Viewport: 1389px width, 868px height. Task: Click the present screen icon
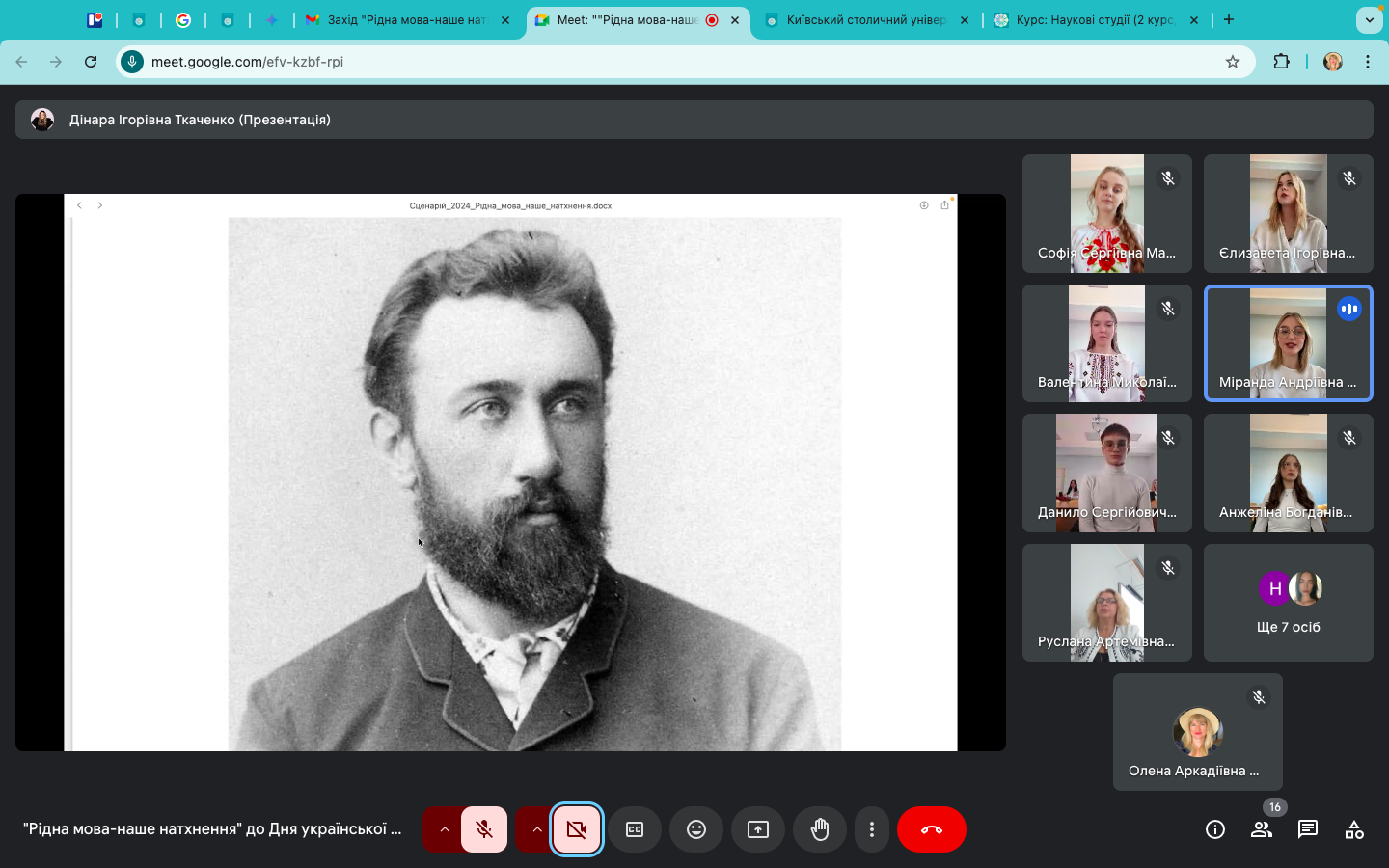pos(758,829)
